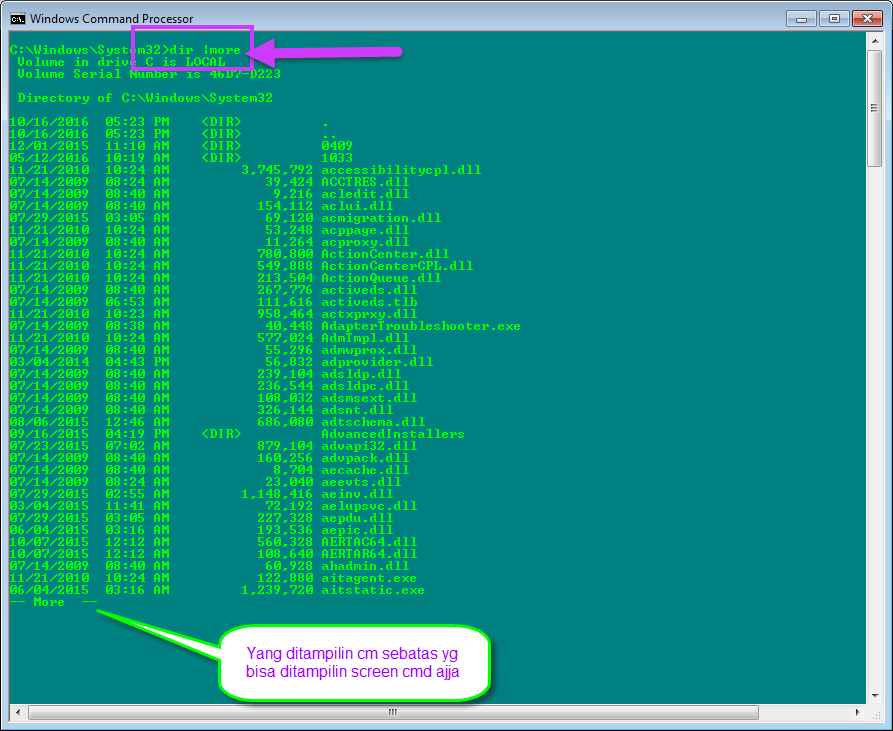Screen dimensions: 893x731
Task: Click the Maximize button
Action: (x=833, y=18)
